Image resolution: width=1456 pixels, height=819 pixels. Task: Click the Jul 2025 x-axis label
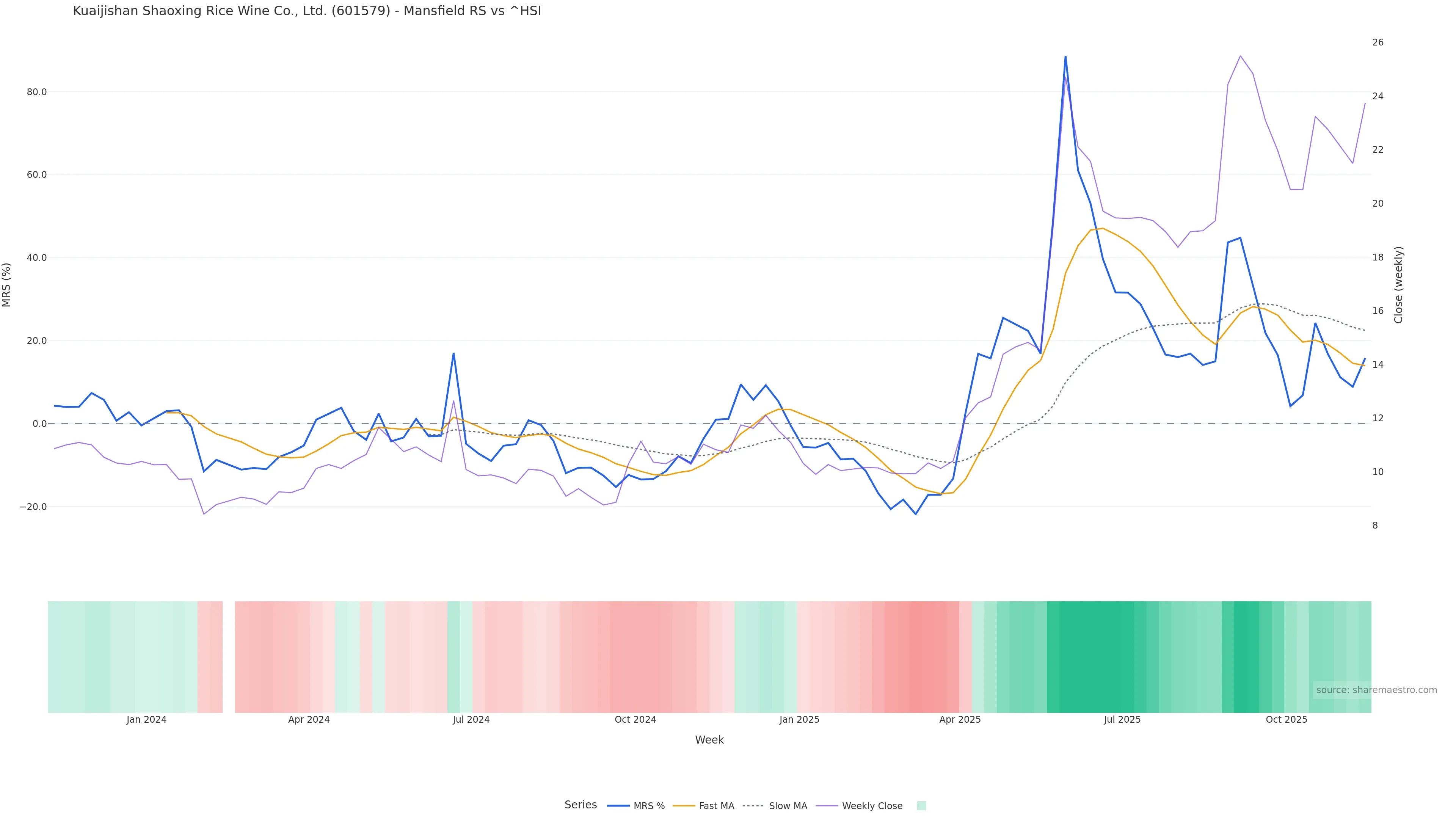[x=1122, y=720]
